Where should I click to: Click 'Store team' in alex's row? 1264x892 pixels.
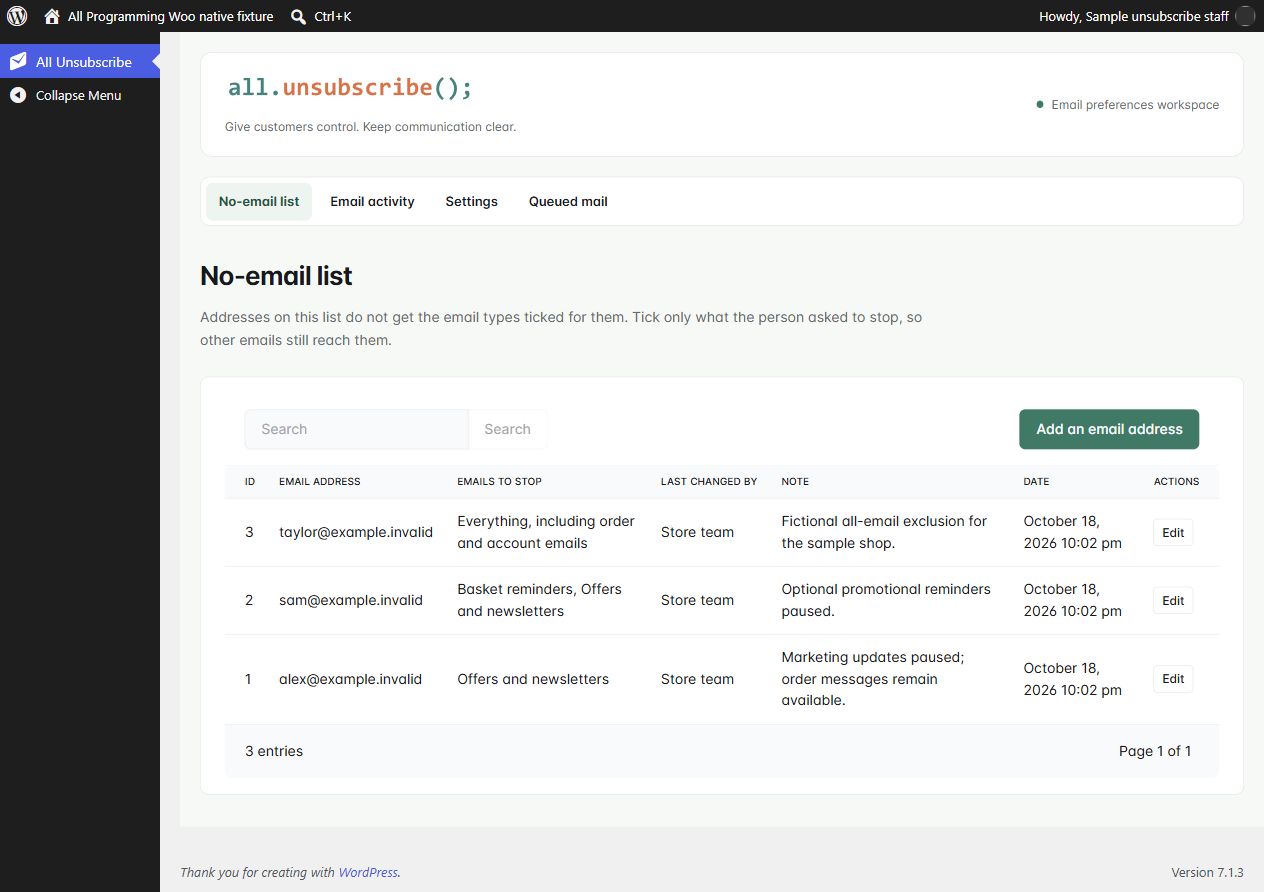click(x=697, y=679)
